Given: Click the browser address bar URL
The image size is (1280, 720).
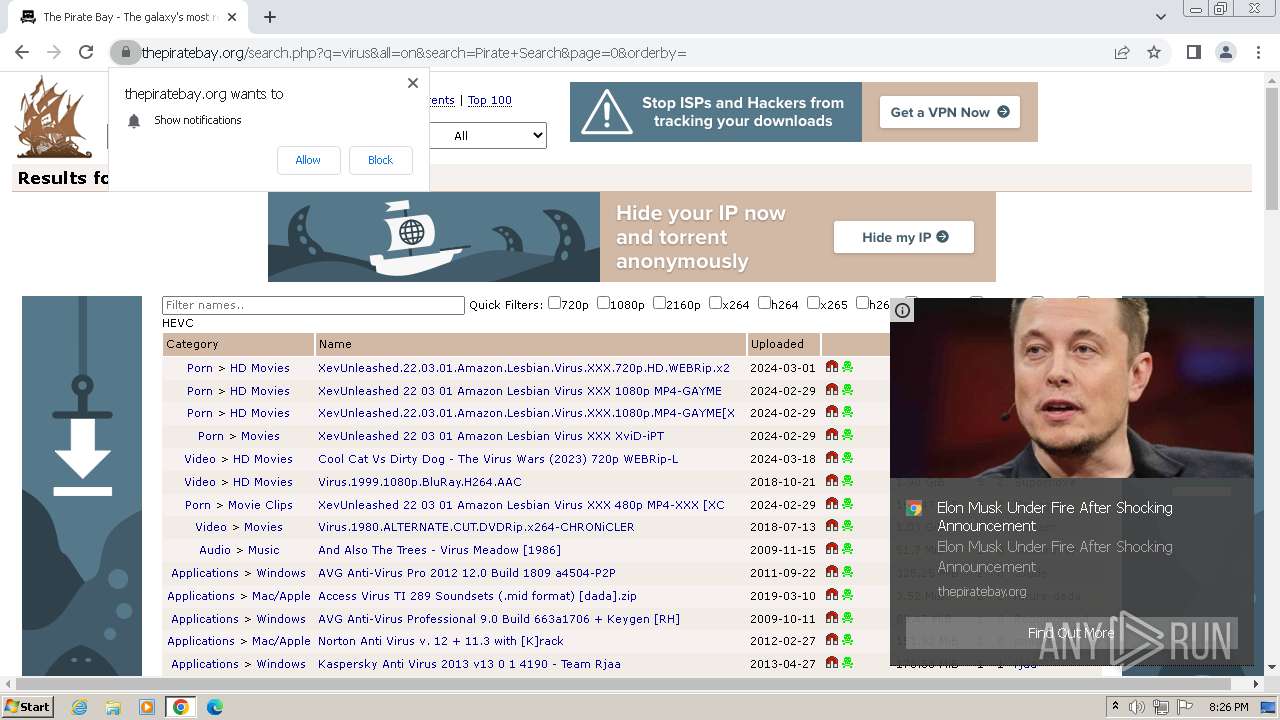Looking at the screenshot, I should click(414, 52).
